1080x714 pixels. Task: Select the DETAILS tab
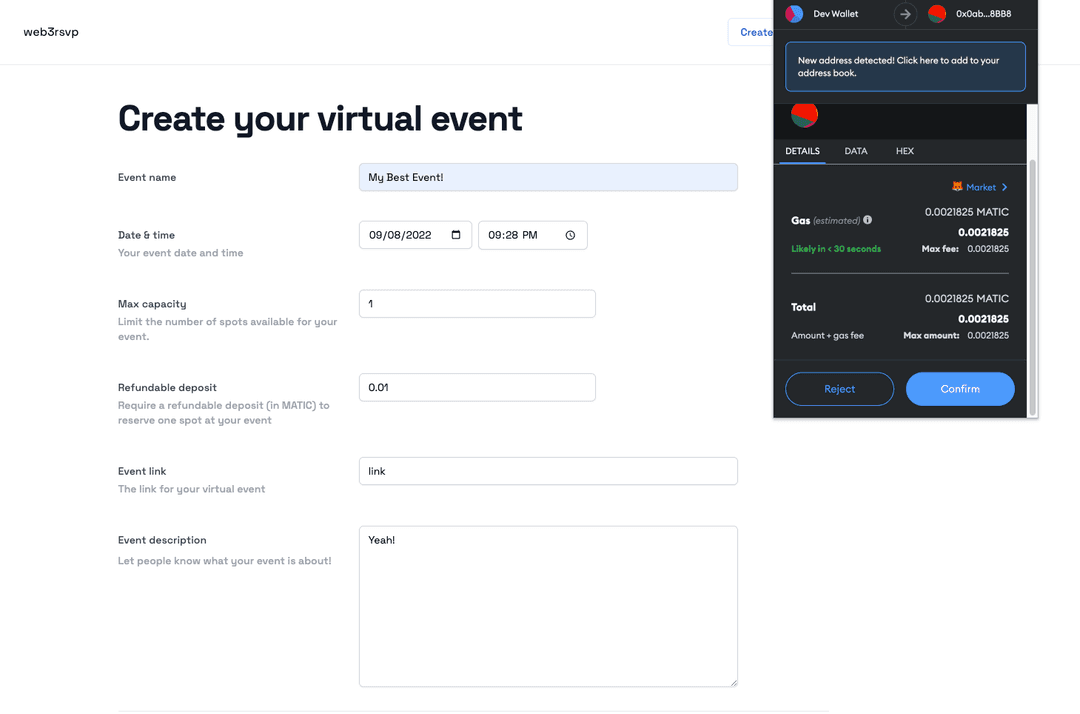pos(802,151)
